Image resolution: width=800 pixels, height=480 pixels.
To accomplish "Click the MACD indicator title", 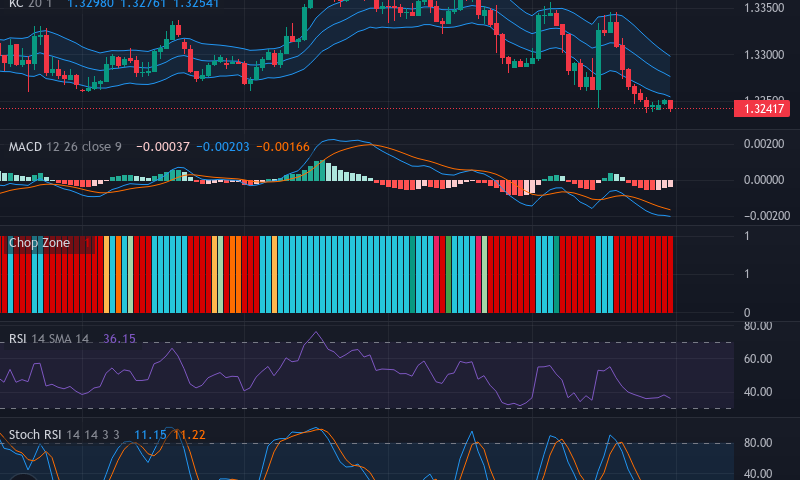I will (x=25, y=147).
